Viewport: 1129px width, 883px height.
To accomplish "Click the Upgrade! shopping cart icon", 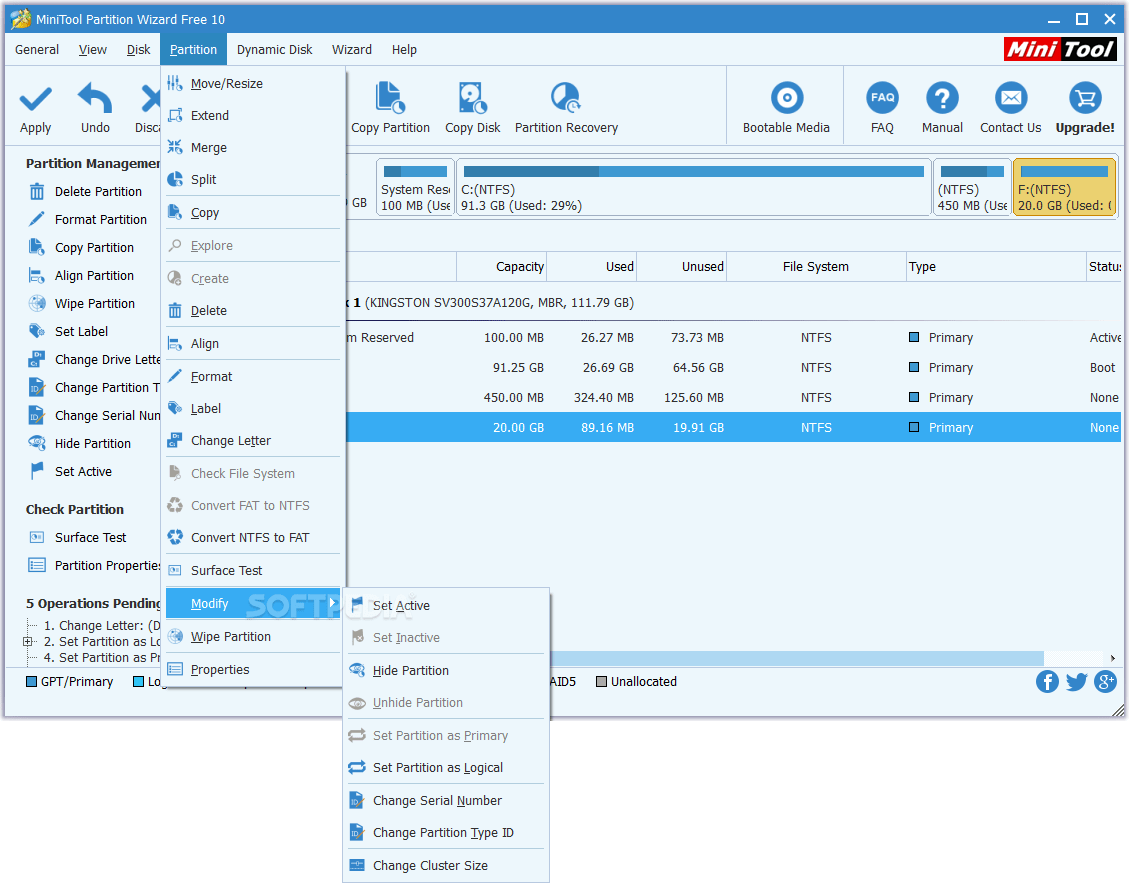I will coord(1084,98).
